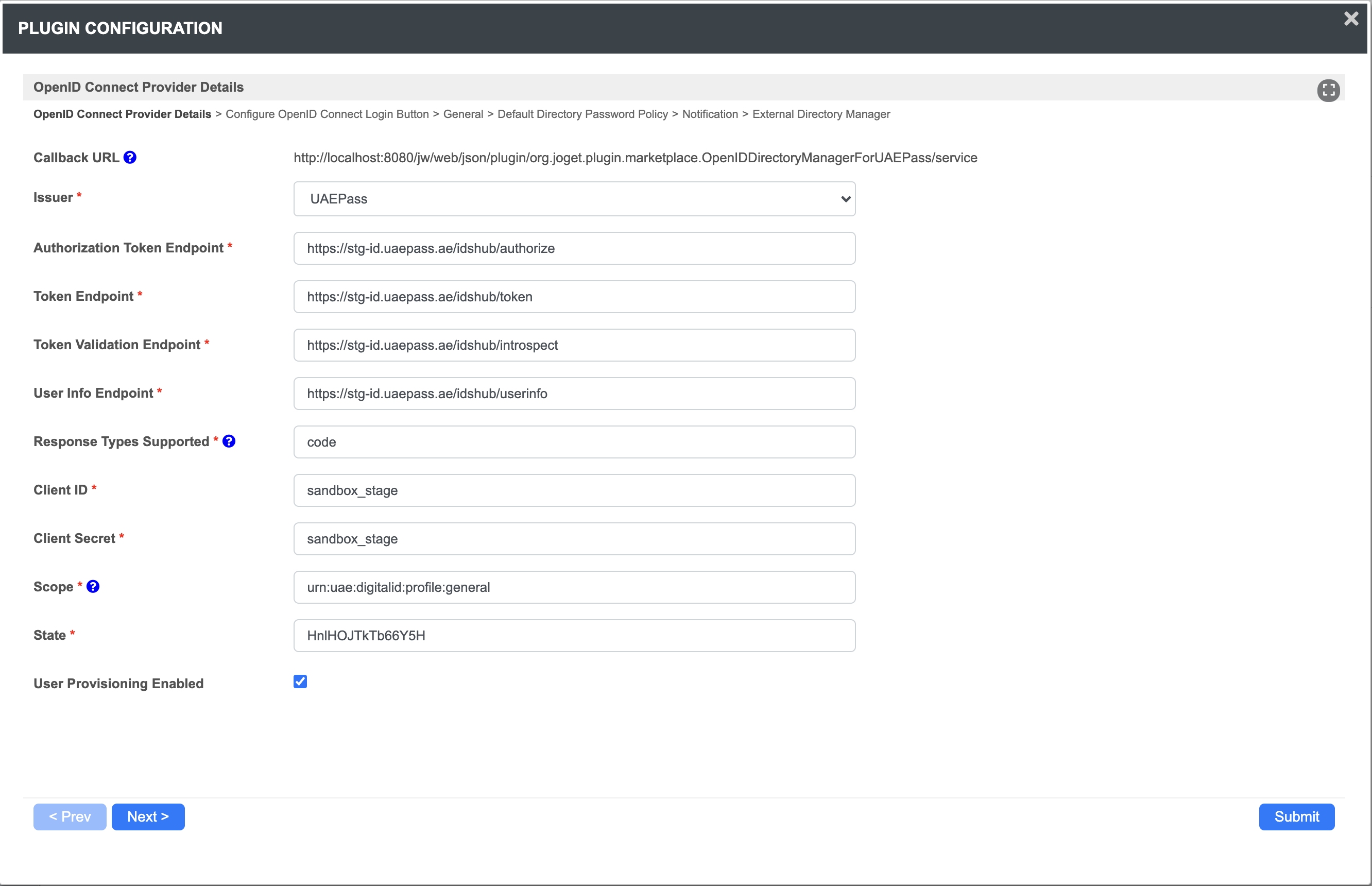Click the Callback URL help icon
This screenshot has height=886, width=1372.
130,158
